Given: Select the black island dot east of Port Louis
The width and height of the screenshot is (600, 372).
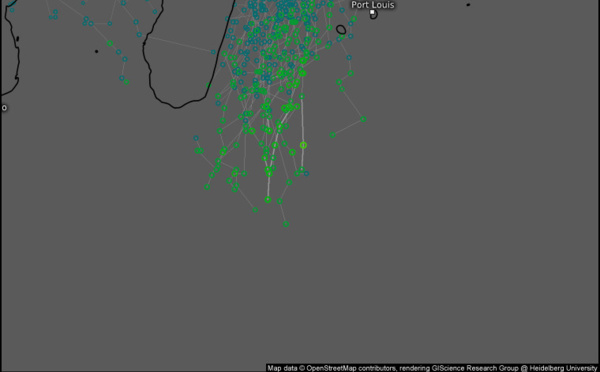Looking at the screenshot, I should pyautogui.click(x=468, y=5).
